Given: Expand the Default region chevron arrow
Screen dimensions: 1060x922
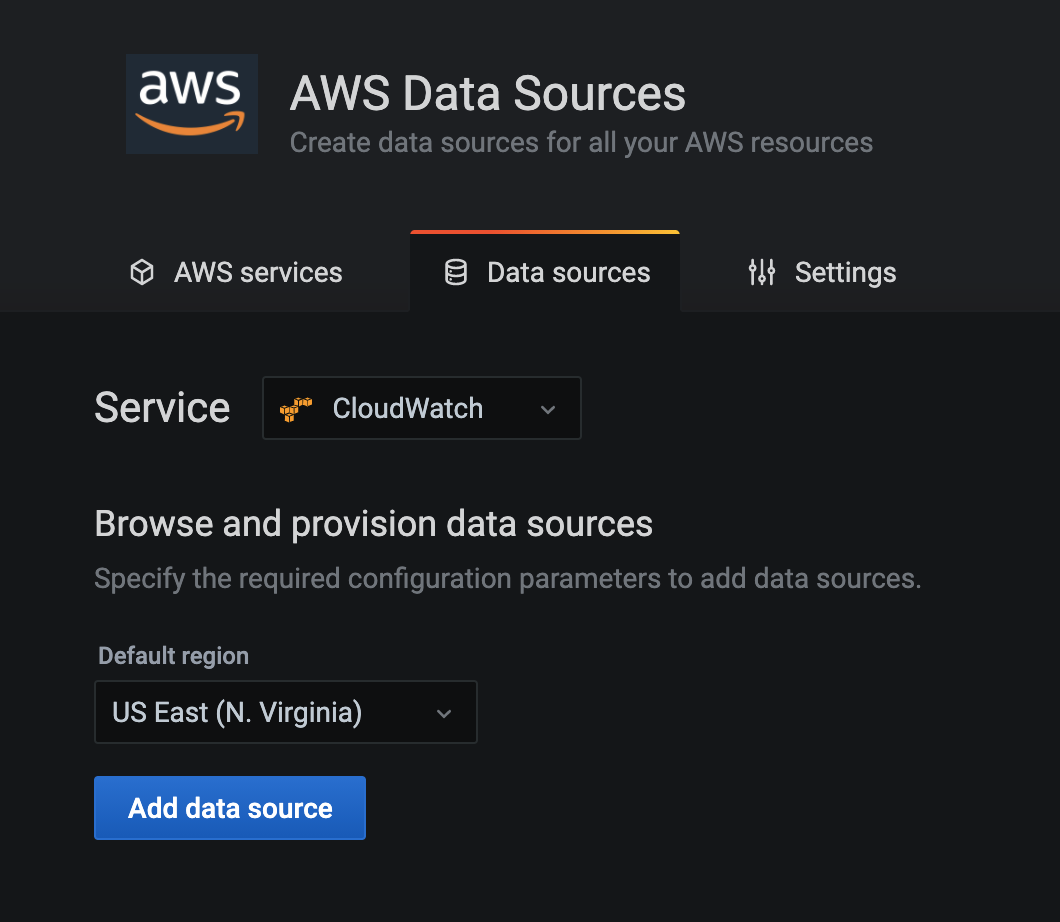Looking at the screenshot, I should [444, 713].
